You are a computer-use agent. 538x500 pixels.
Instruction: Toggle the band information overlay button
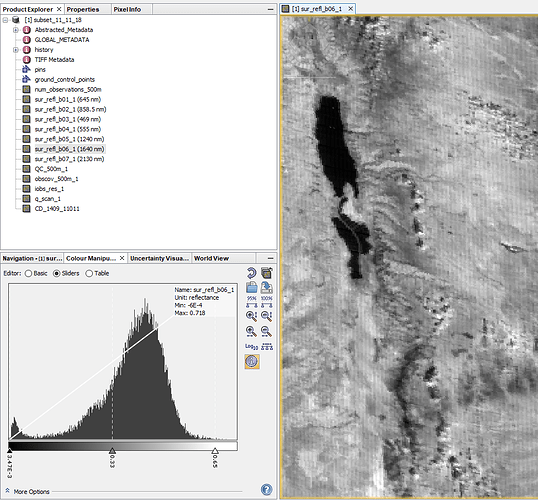click(252, 362)
